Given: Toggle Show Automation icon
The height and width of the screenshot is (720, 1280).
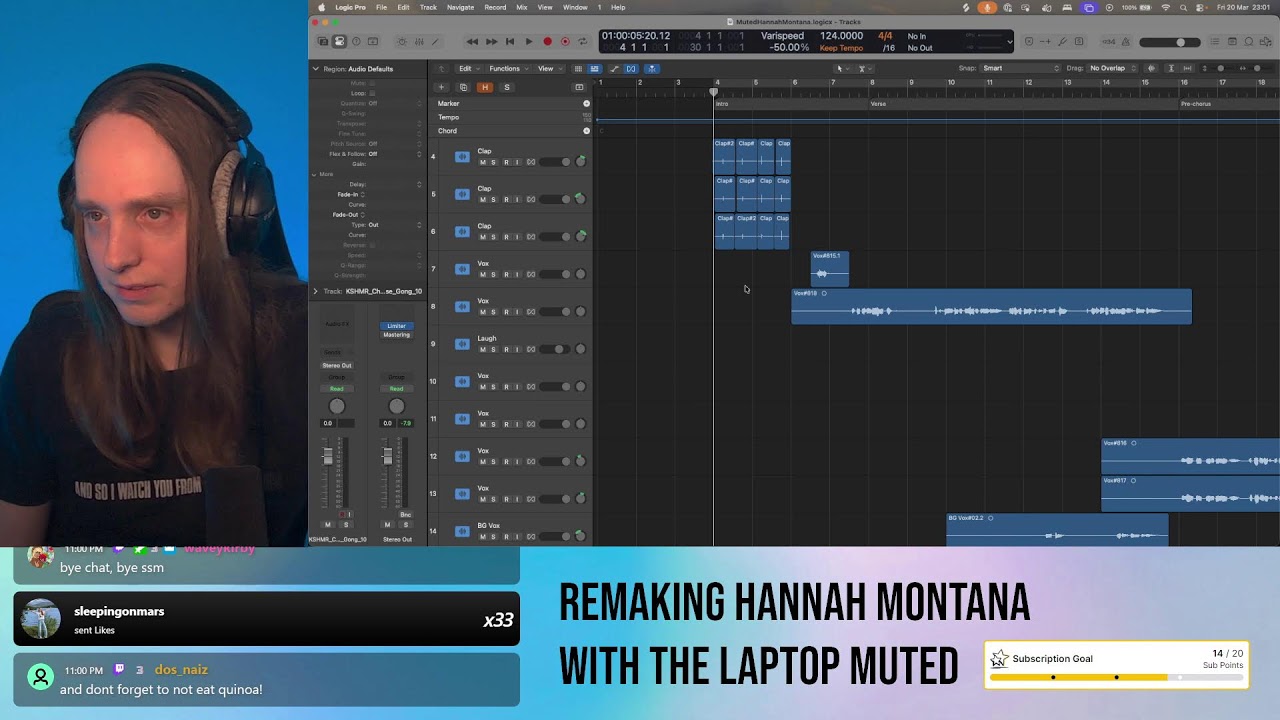Looking at the screenshot, I should coord(614,69).
